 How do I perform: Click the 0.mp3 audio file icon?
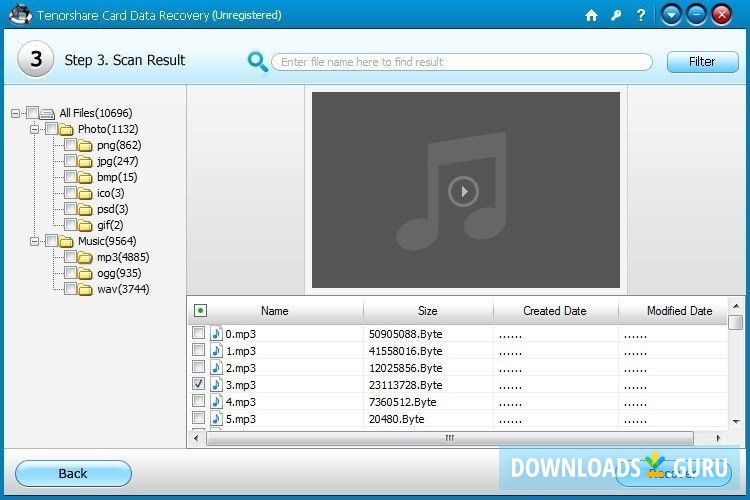[x=216, y=333]
